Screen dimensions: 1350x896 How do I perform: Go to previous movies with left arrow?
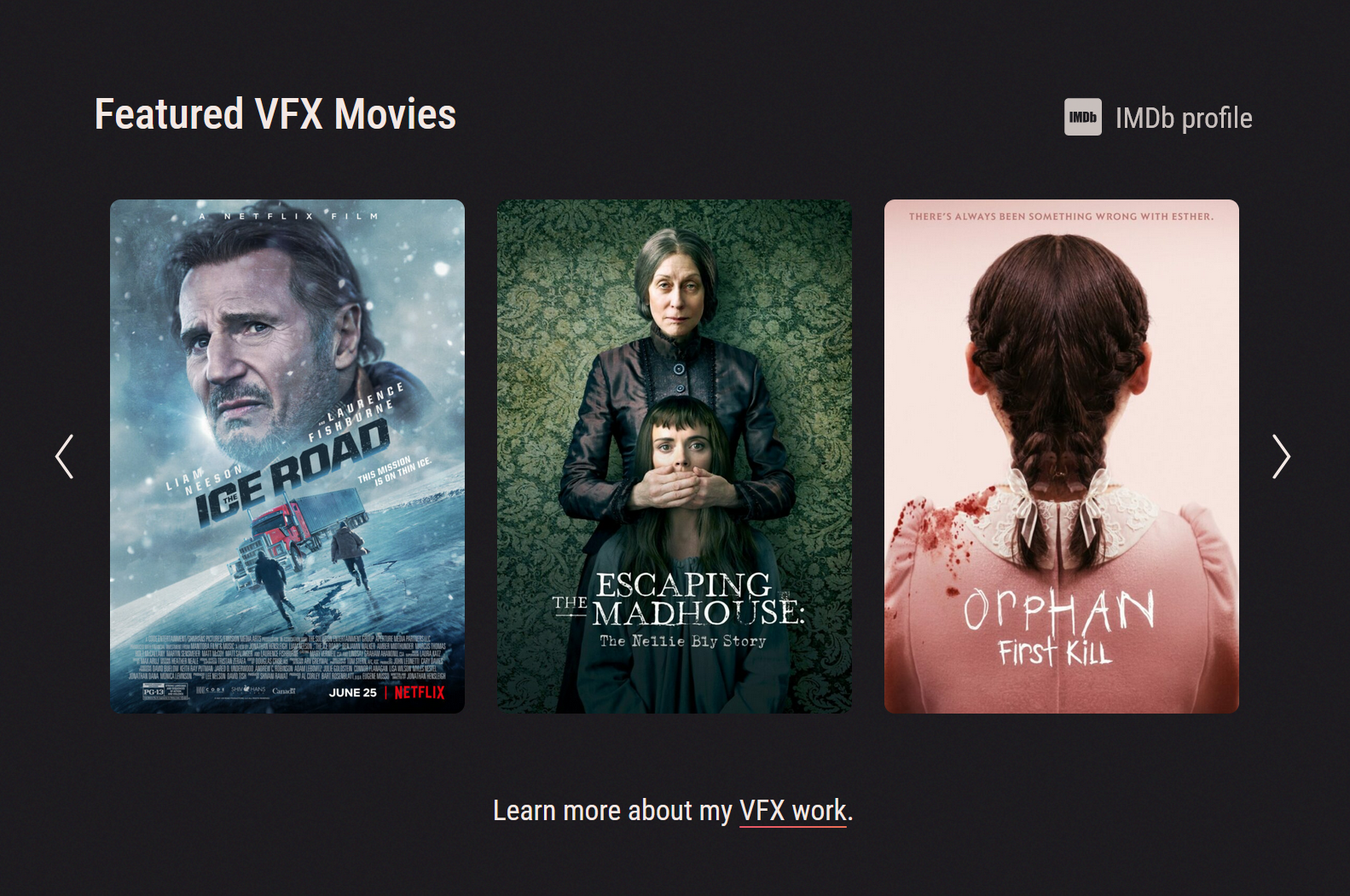64,456
